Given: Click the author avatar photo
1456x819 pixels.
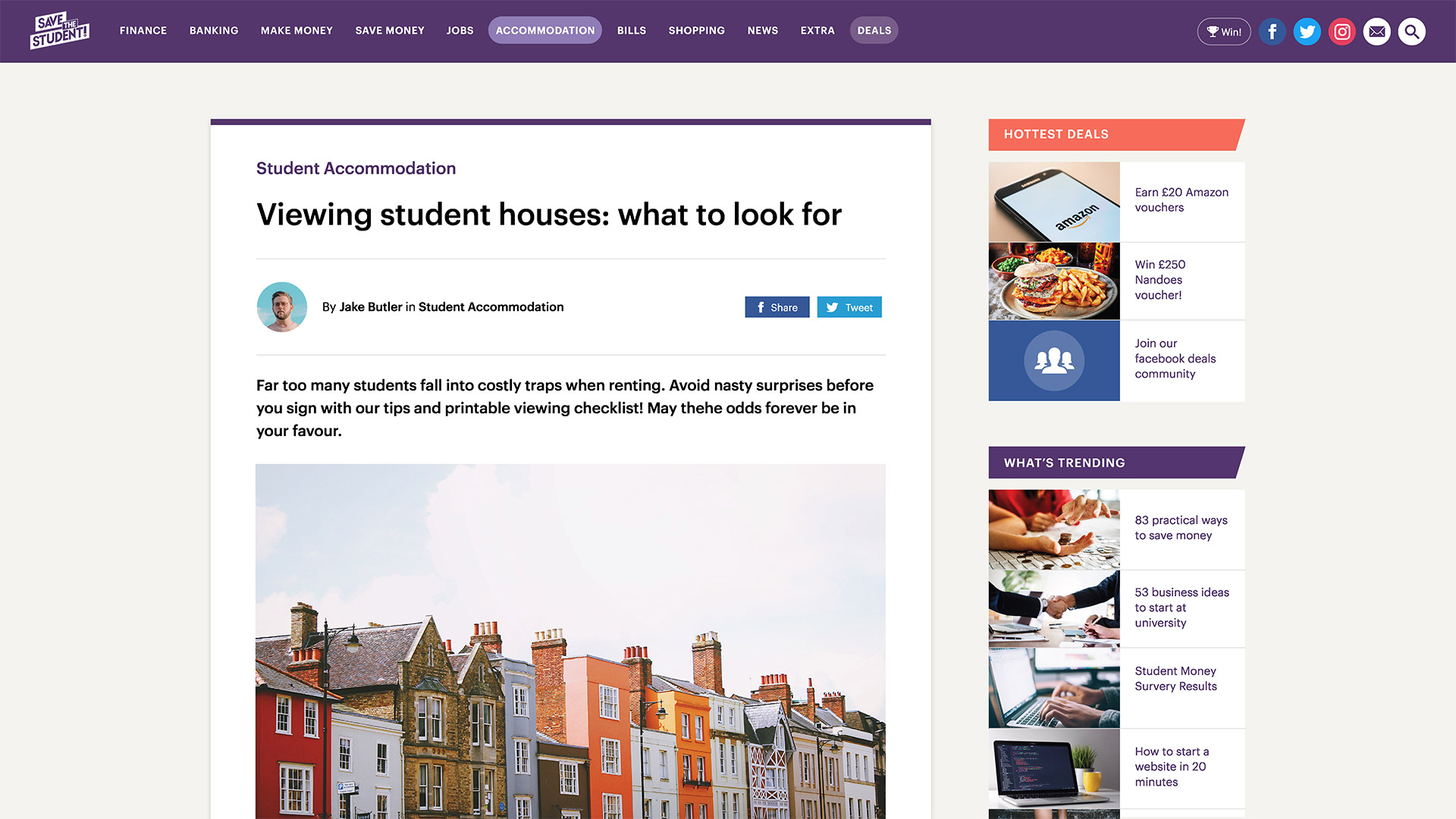Looking at the screenshot, I should click(281, 307).
